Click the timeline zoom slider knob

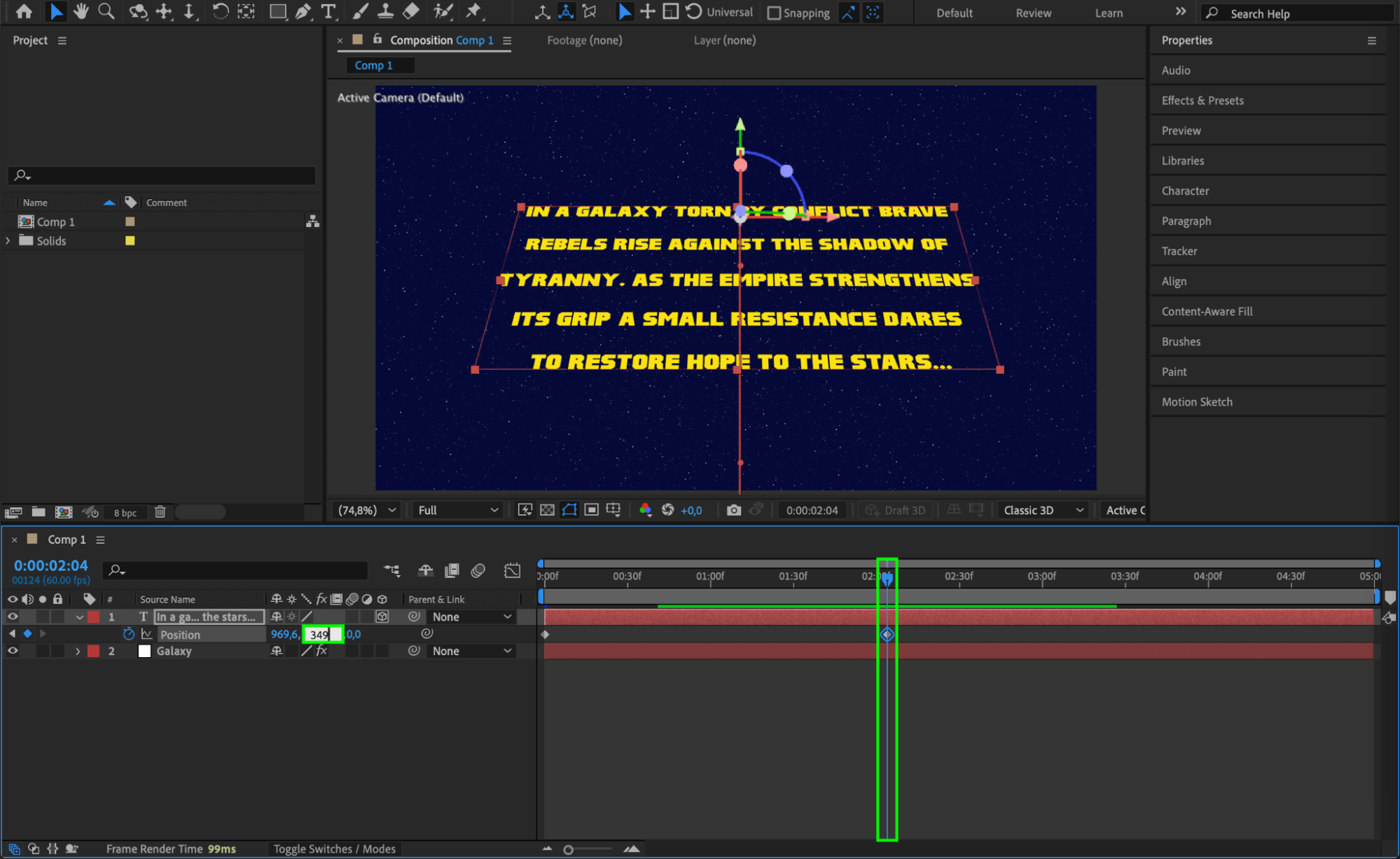(x=568, y=849)
